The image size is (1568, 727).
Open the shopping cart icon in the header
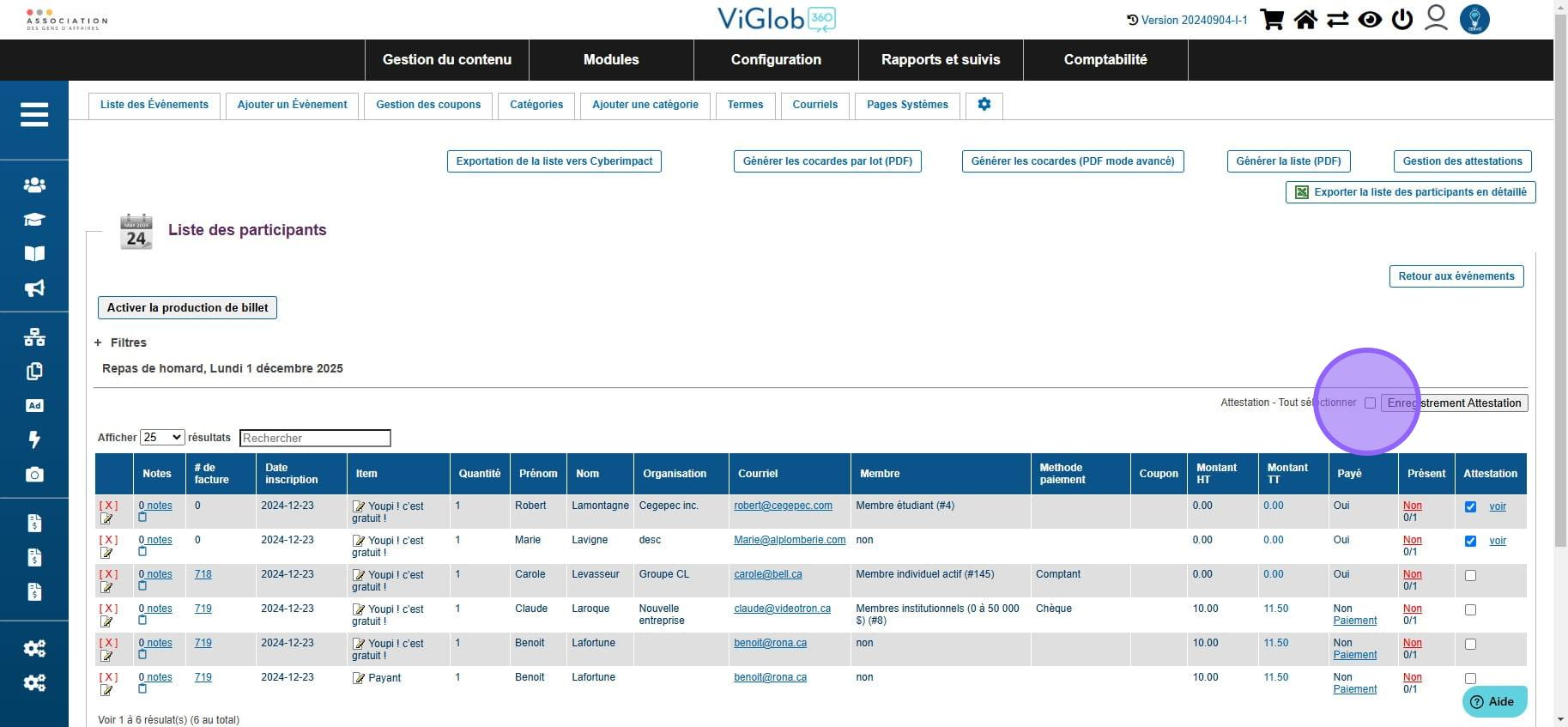(1272, 19)
